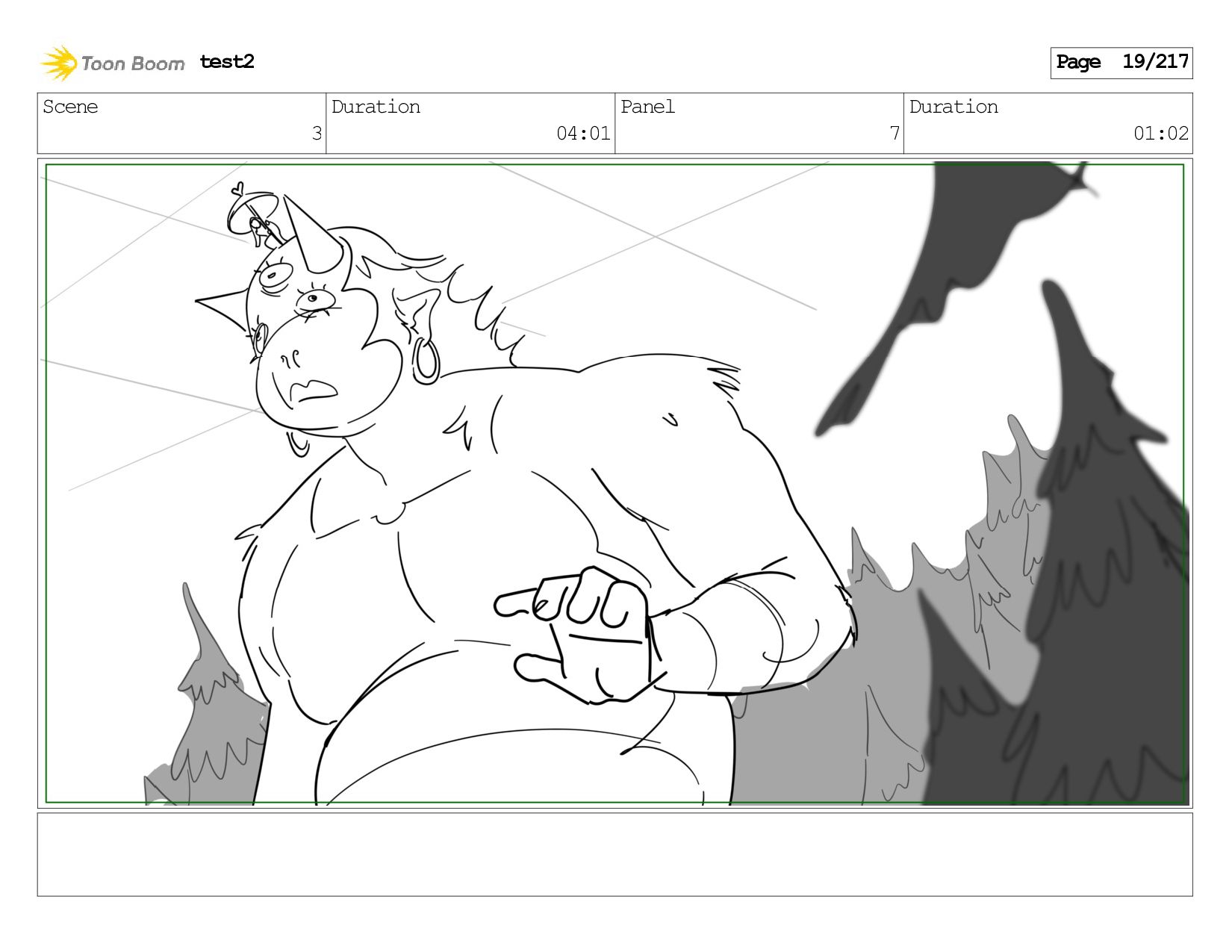Screen dimensions: 1232x952
Task: Select the 'Panel' header label
Action: pyautogui.click(x=647, y=107)
